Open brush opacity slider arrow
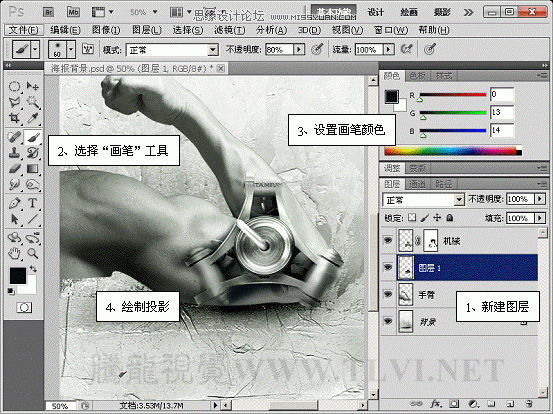Screen dimensions: 553x414 tap(299, 49)
